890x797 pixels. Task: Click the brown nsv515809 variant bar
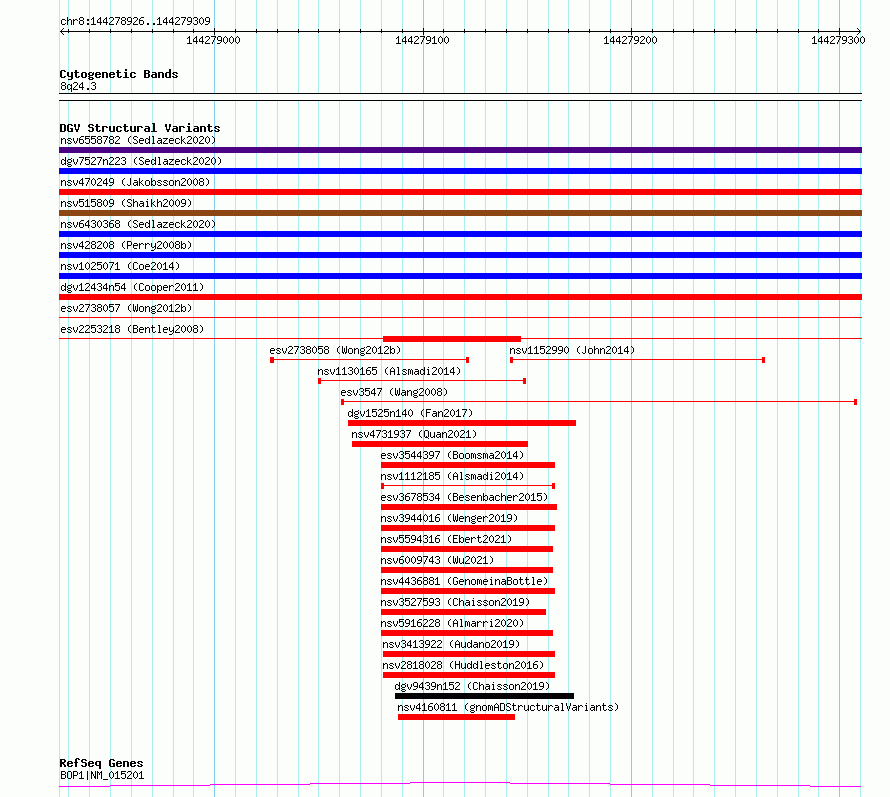click(x=460, y=213)
